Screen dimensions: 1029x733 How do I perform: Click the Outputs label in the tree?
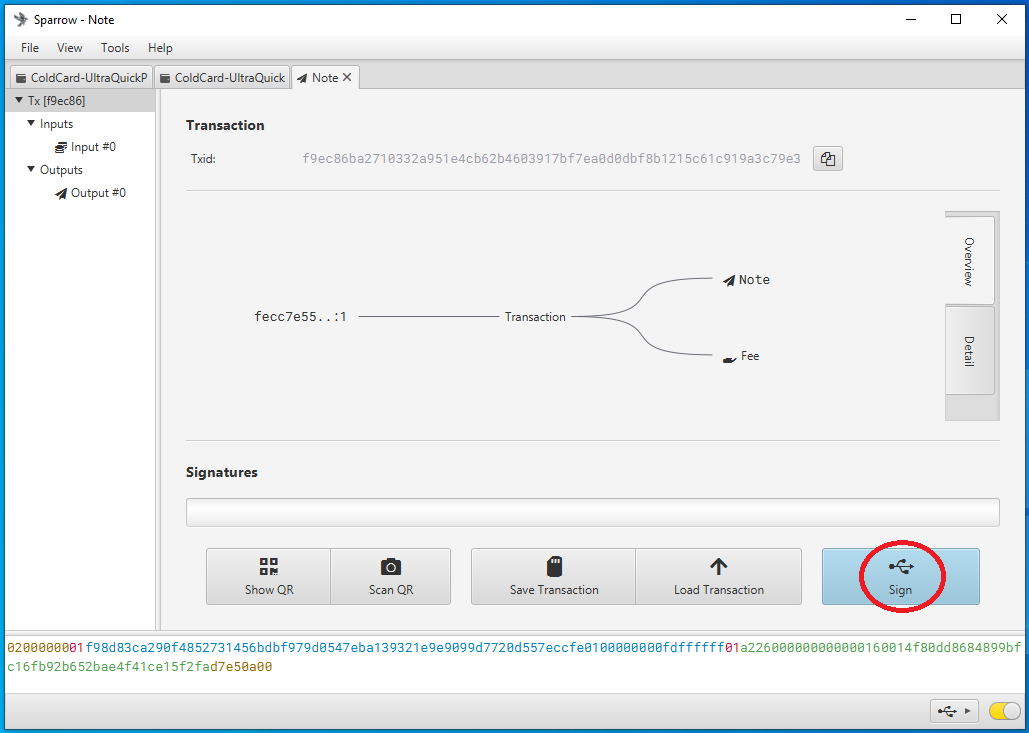[x=61, y=169]
